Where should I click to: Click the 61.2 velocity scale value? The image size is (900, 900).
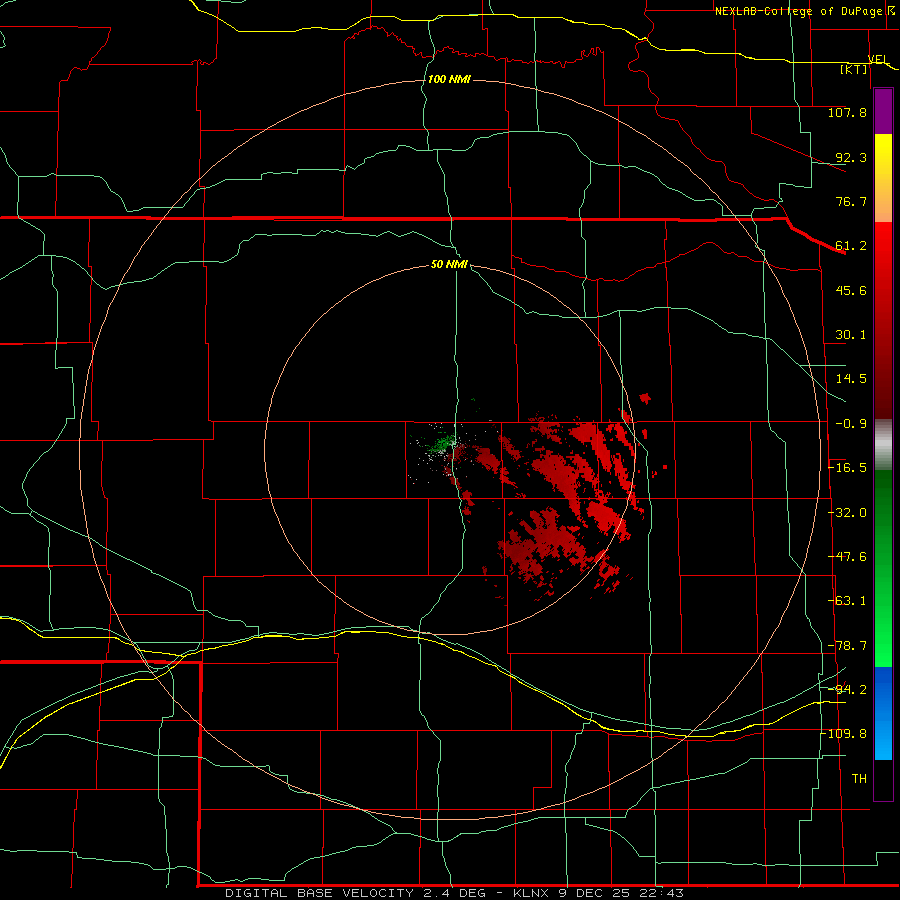851,246
